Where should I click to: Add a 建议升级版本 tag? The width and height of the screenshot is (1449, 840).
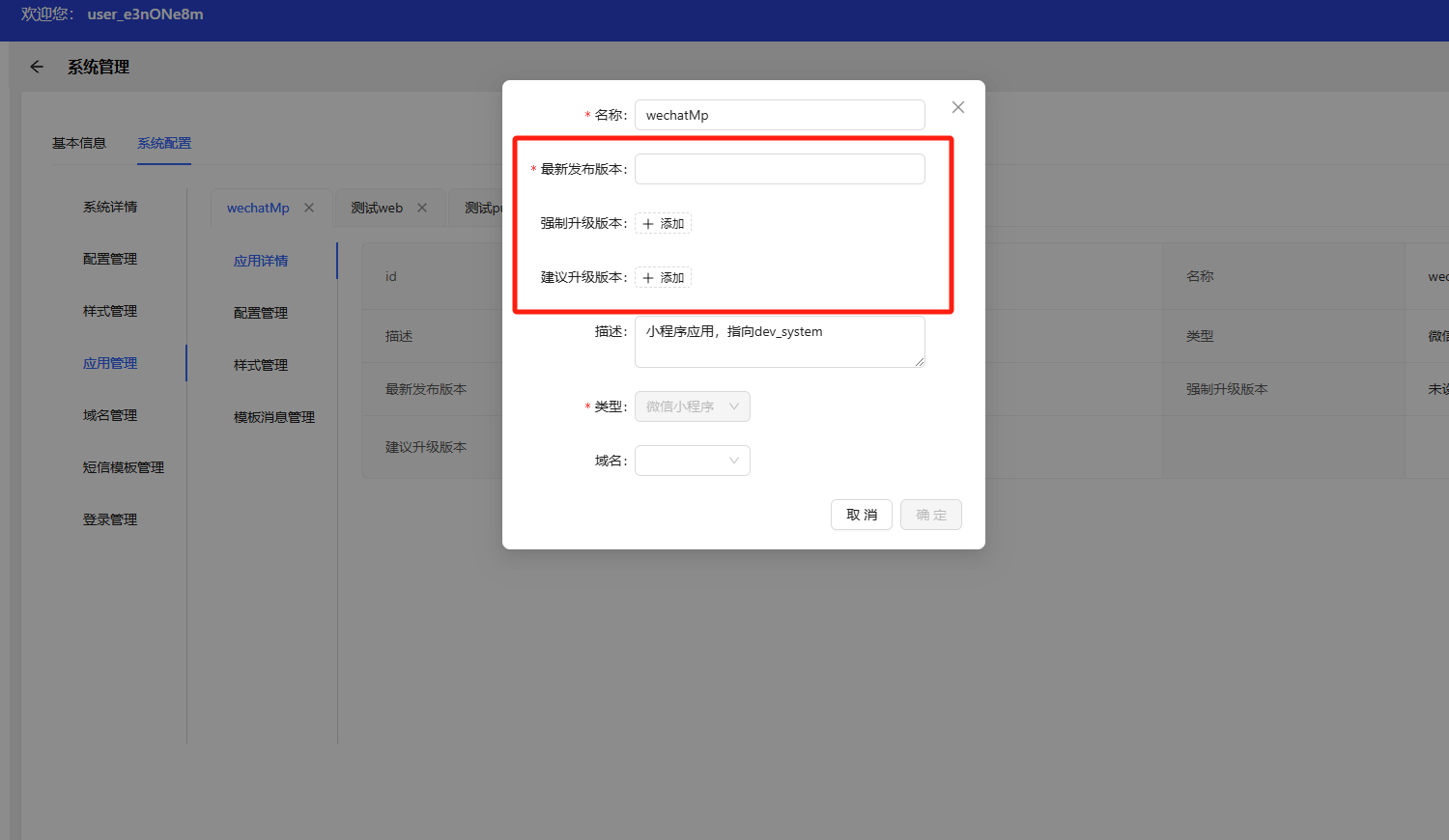coord(663,278)
